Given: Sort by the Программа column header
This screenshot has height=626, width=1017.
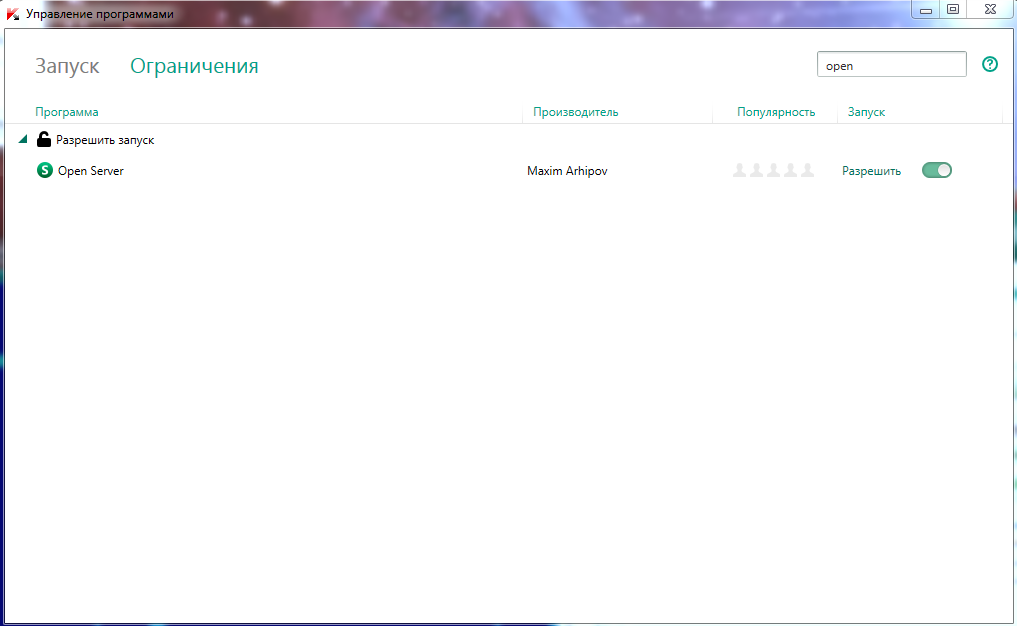Looking at the screenshot, I should tap(67, 112).
